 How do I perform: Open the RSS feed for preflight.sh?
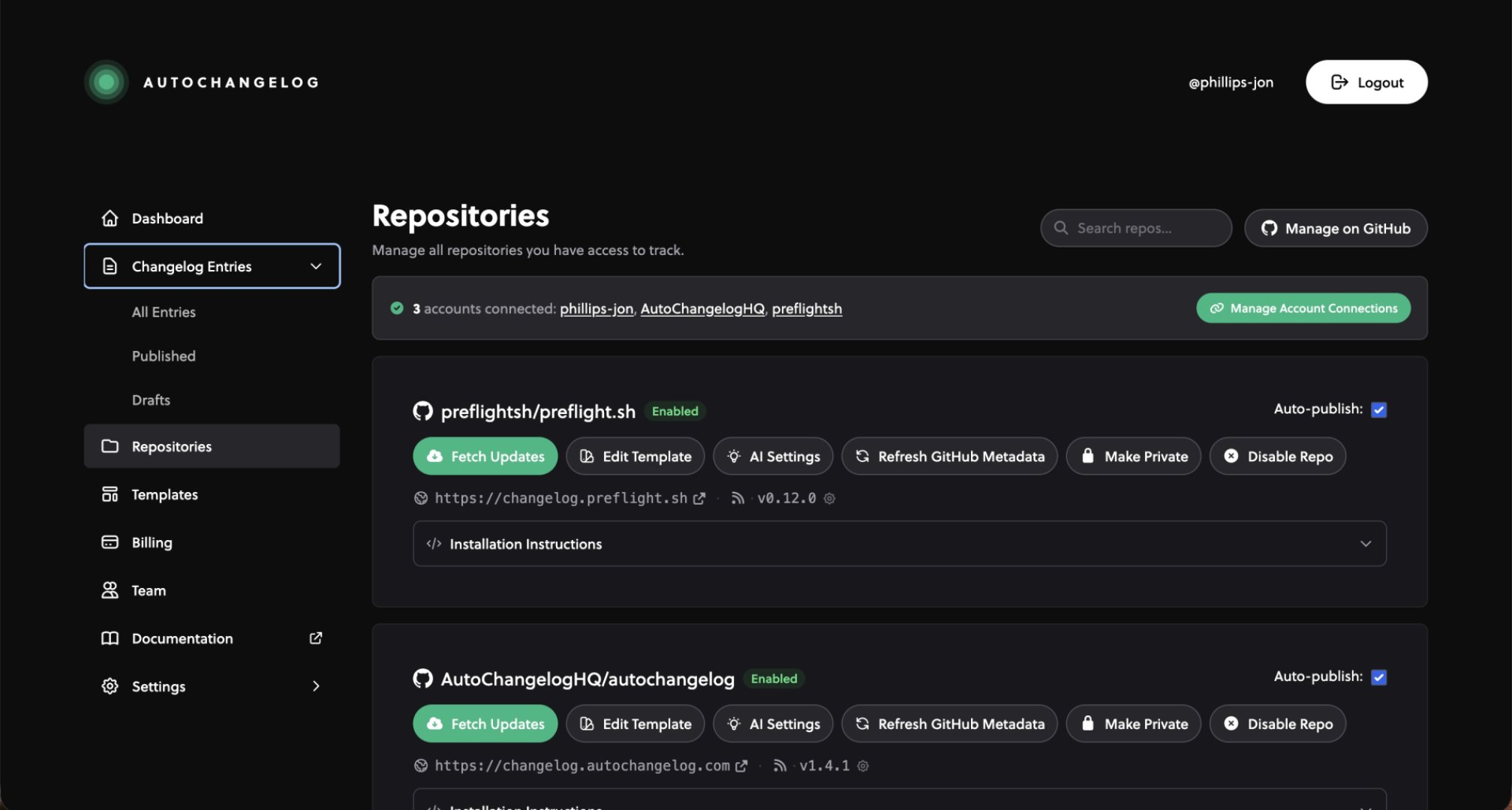(738, 497)
